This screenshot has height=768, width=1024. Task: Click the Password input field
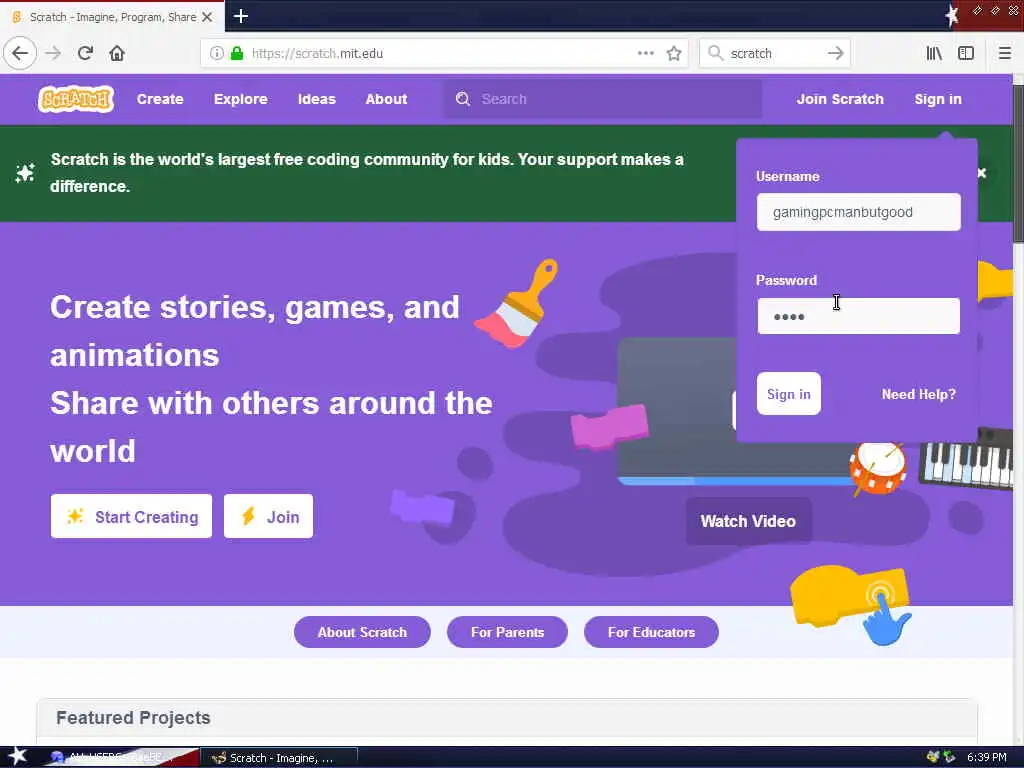(x=858, y=316)
